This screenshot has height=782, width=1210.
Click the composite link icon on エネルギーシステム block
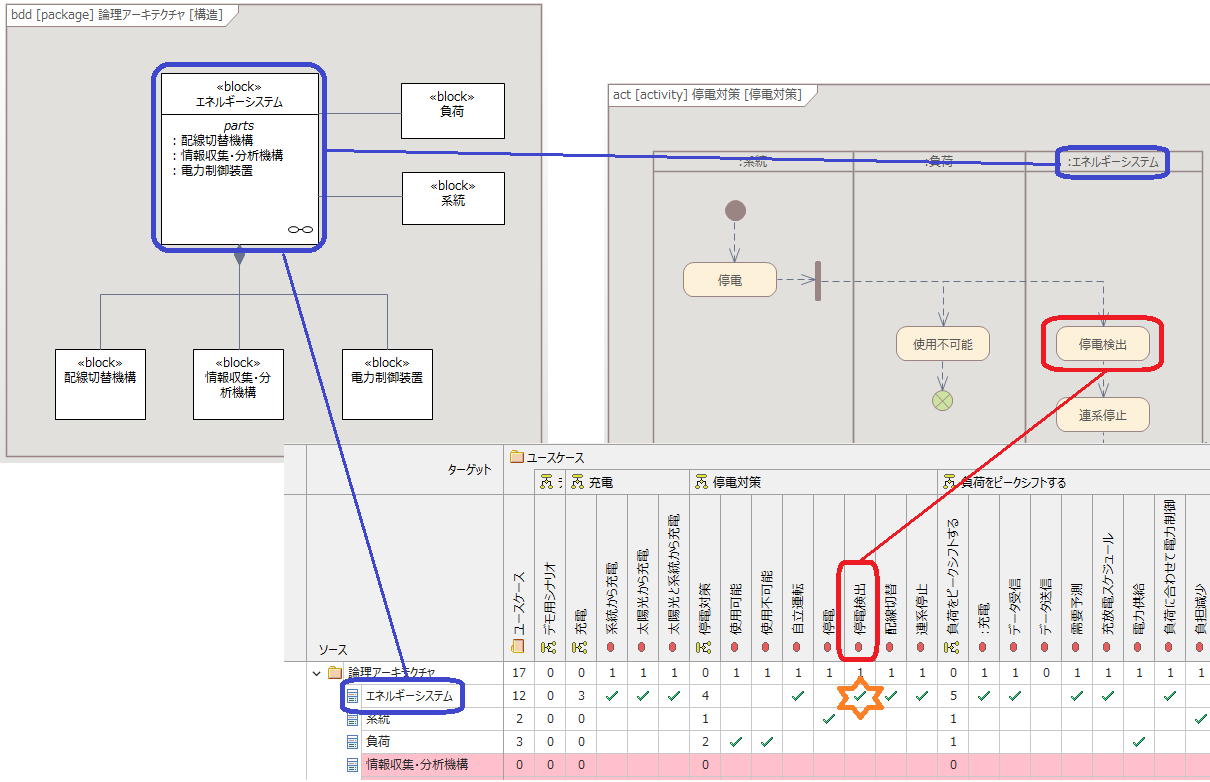300,230
